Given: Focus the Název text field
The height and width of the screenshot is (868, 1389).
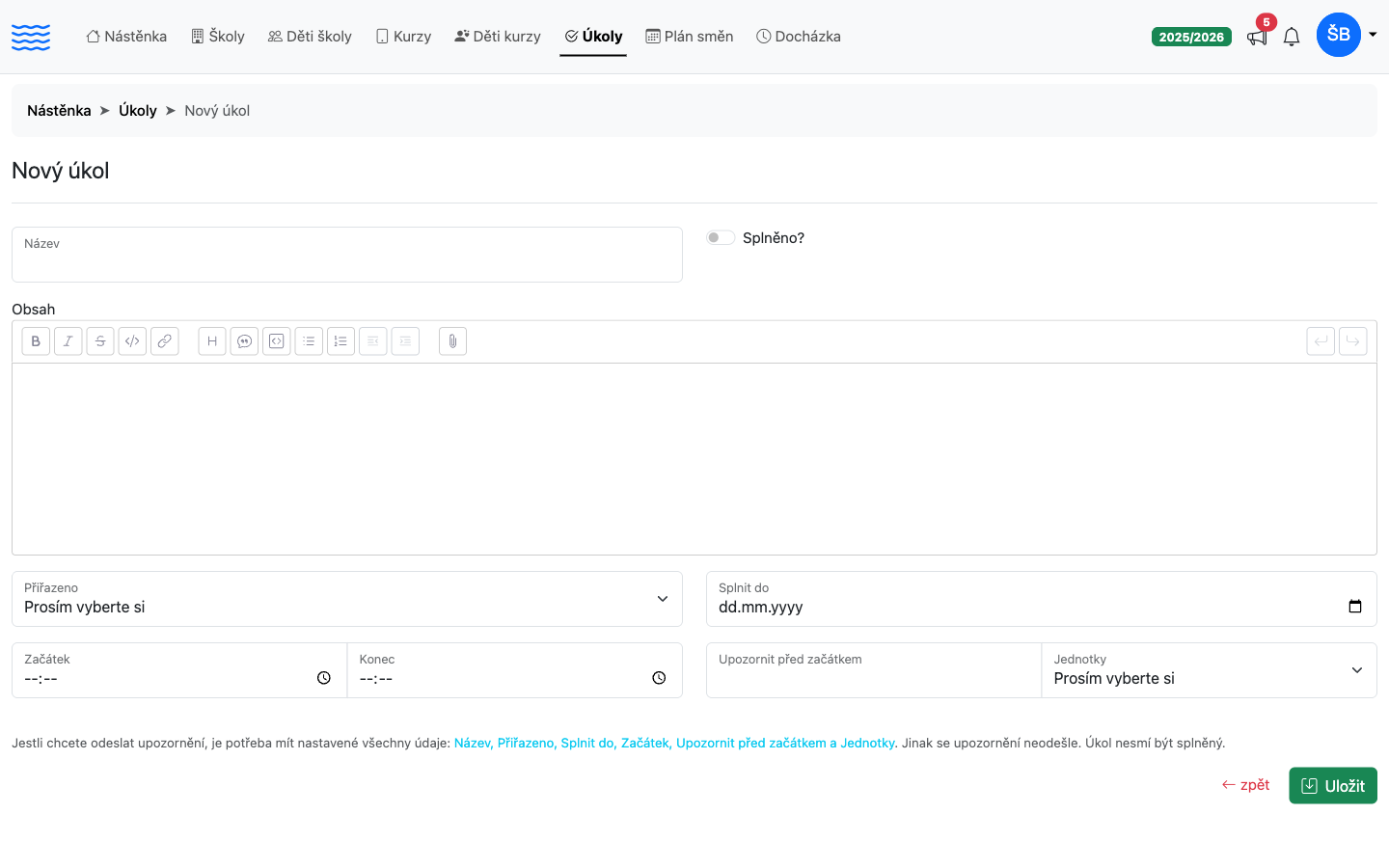Looking at the screenshot, I should pyautogui.click(x=347, y=255).
